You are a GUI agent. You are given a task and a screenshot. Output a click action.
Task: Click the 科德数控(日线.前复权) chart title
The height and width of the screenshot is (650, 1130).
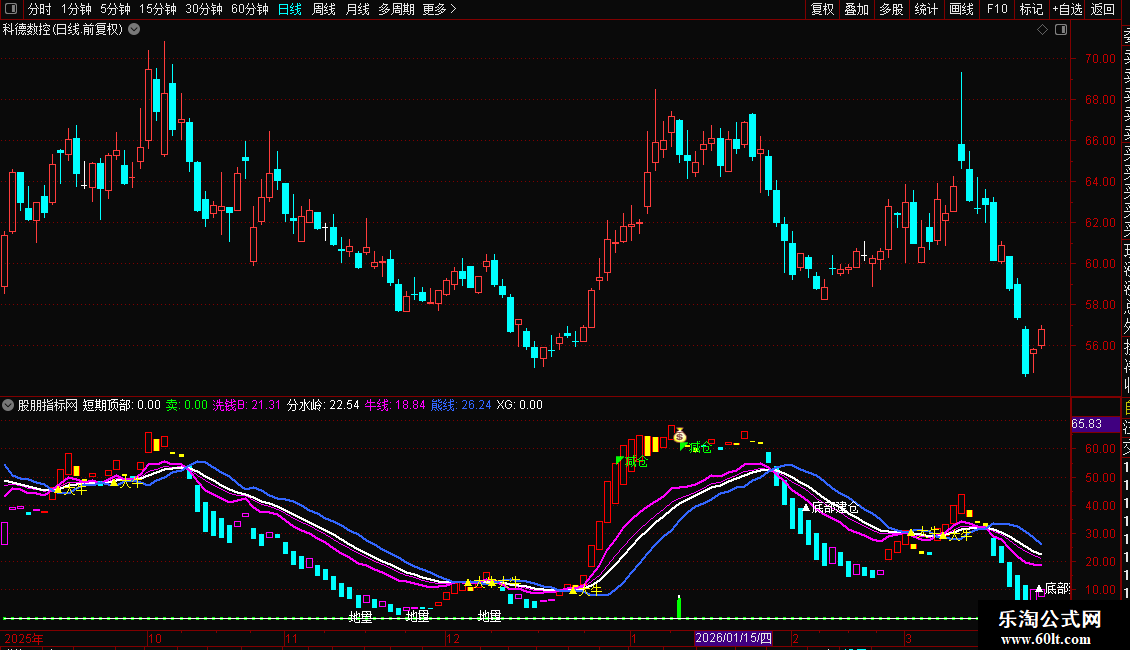tap(63, 30)
